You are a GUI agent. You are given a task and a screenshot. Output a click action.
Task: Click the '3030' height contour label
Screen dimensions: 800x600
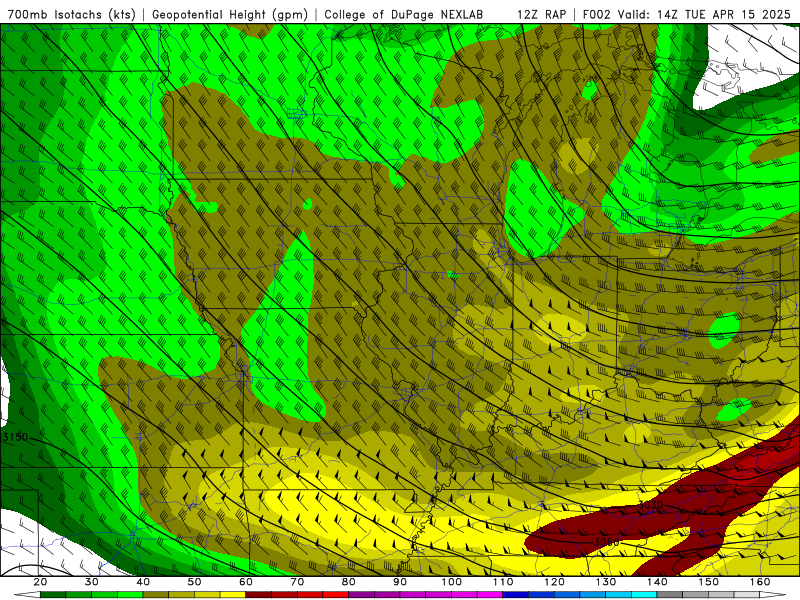click(x=650, y=505)
